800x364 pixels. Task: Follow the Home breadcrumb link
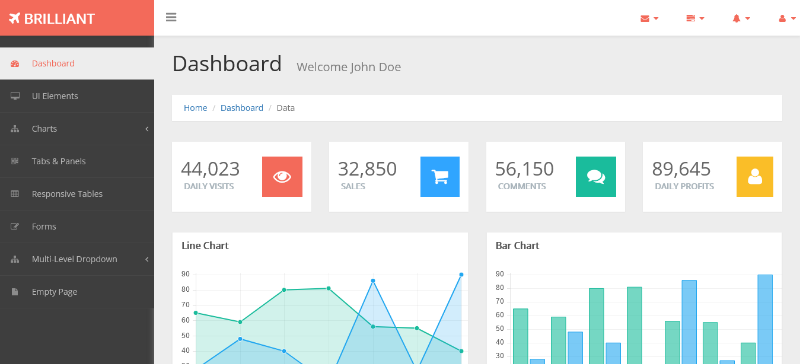tap(195, 108)
